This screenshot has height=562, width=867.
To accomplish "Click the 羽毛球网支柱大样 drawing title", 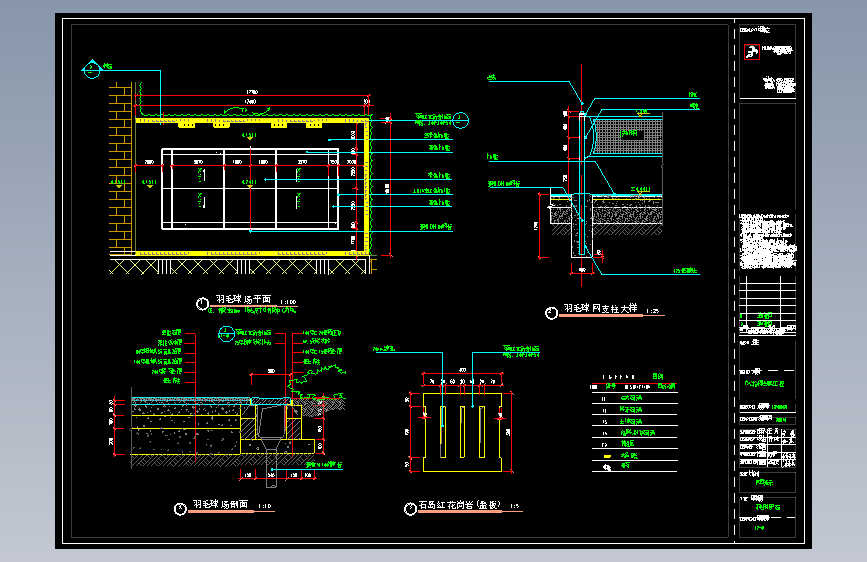I will tap(600, 308).
